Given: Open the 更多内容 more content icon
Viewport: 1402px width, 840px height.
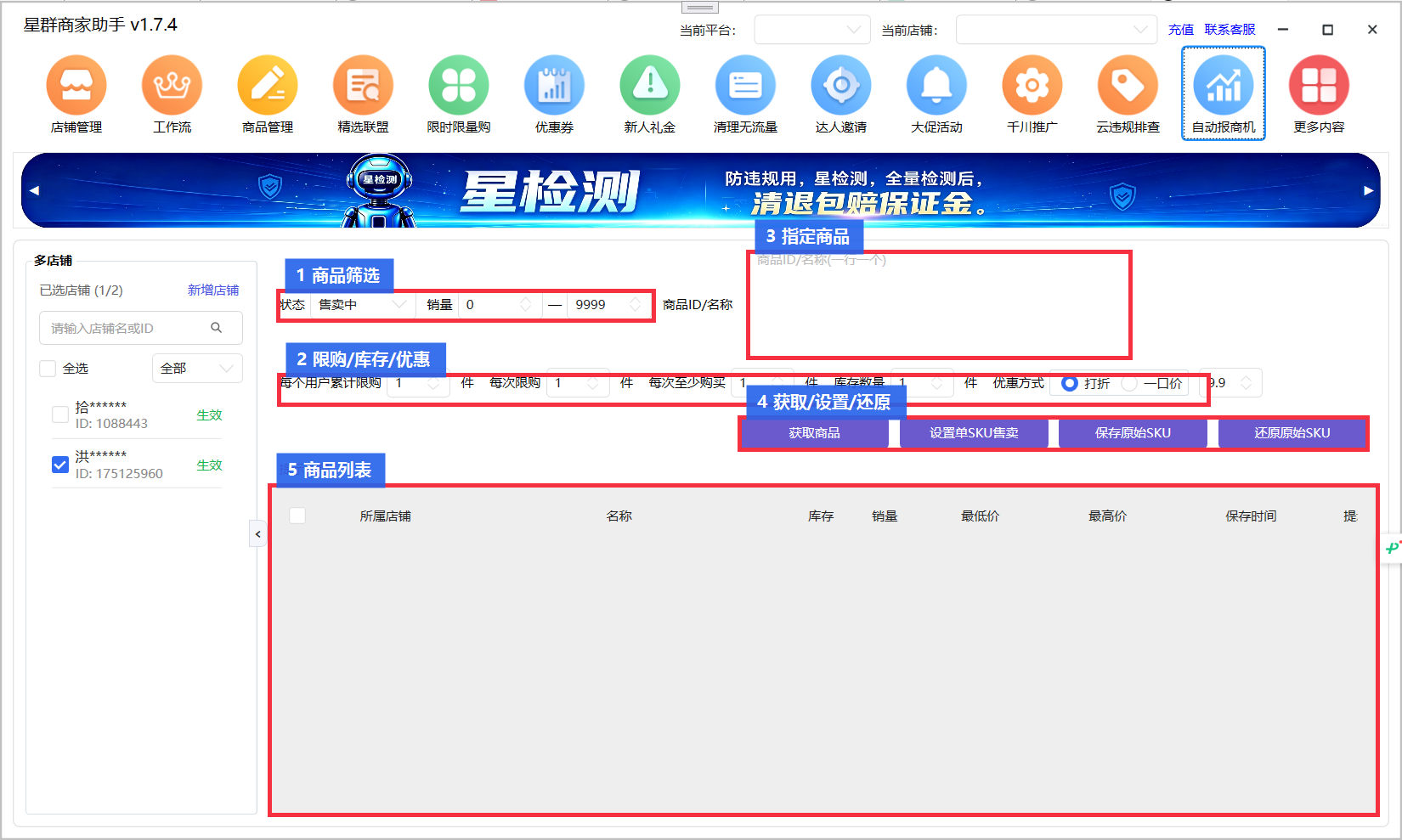Looking at the screenshot, I should pyautogui.click(x=1320, y=85).
